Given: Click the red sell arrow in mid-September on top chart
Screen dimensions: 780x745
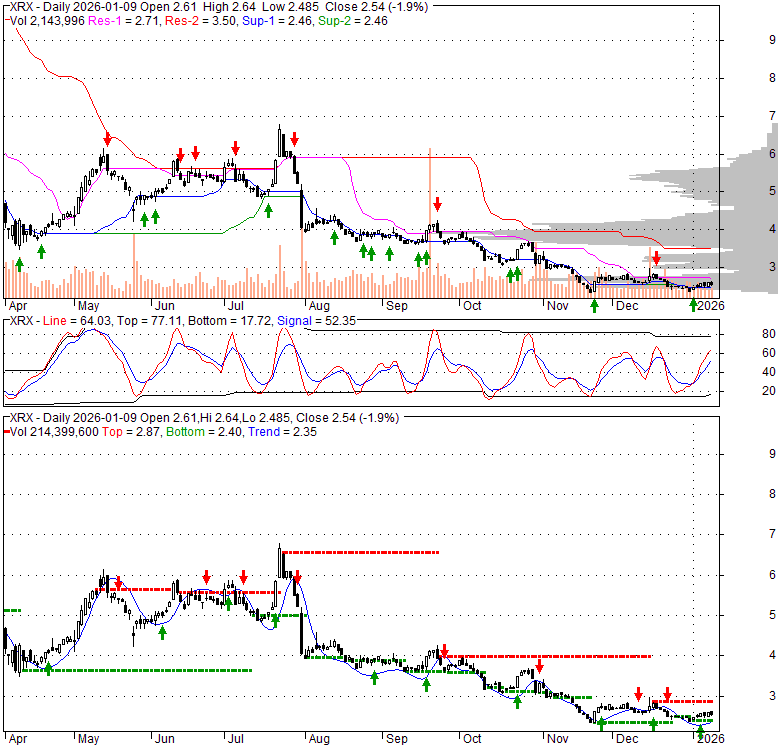Looking at the screenshot, I should (437, 204).
